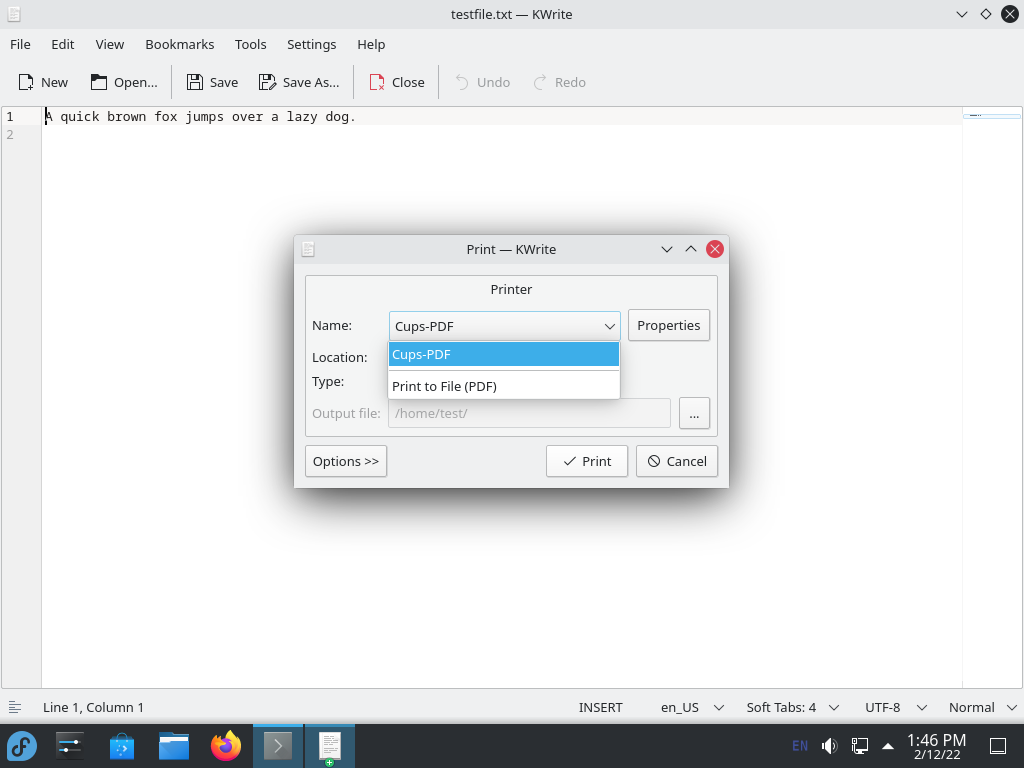
Task: Click the keep-above diamond in the KWrite title bar
Action: point(985,14)
